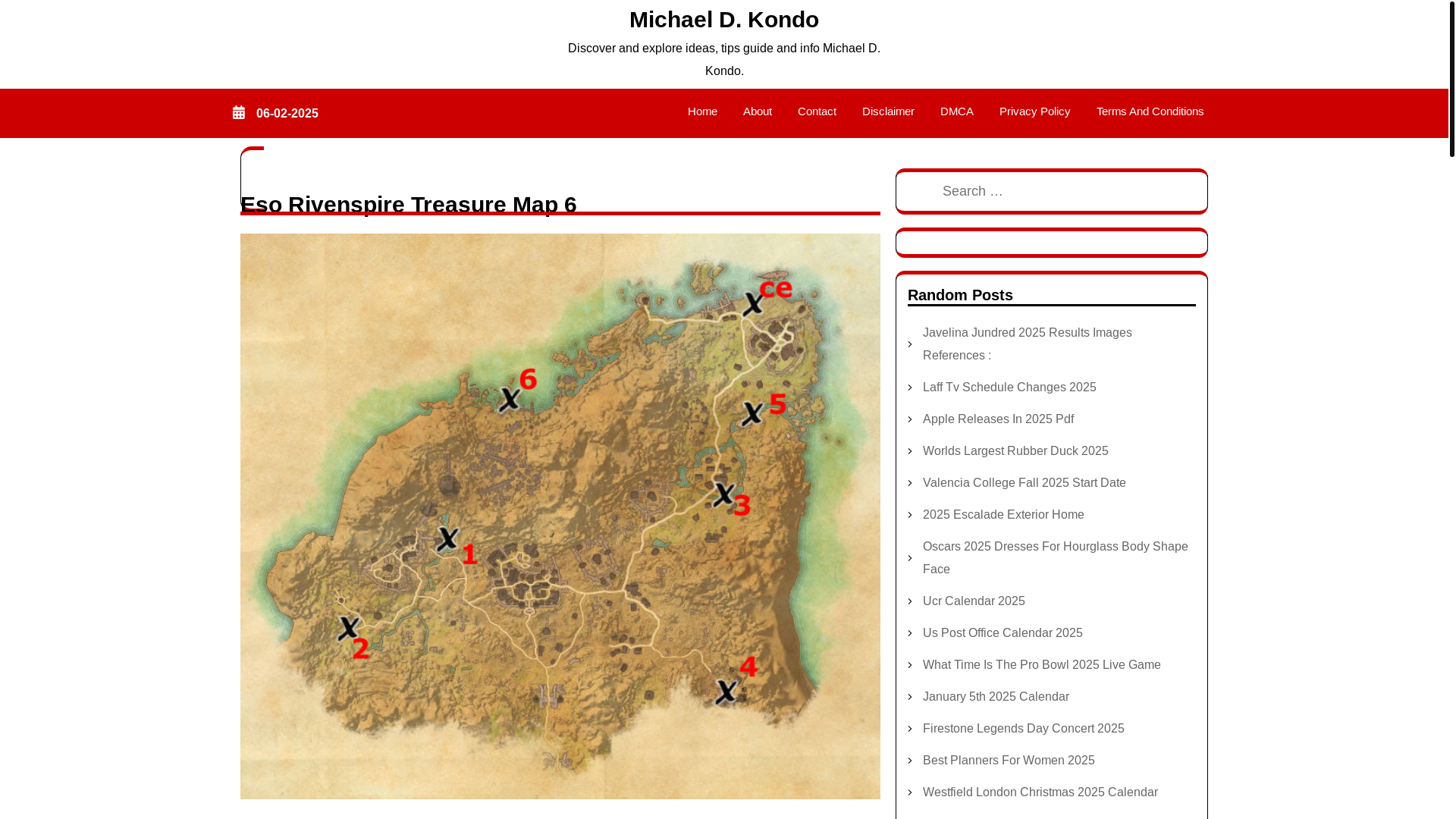The image size is (1456, 819).
Task: Click the Random Posts heading
Action: (x=960, y=295)
